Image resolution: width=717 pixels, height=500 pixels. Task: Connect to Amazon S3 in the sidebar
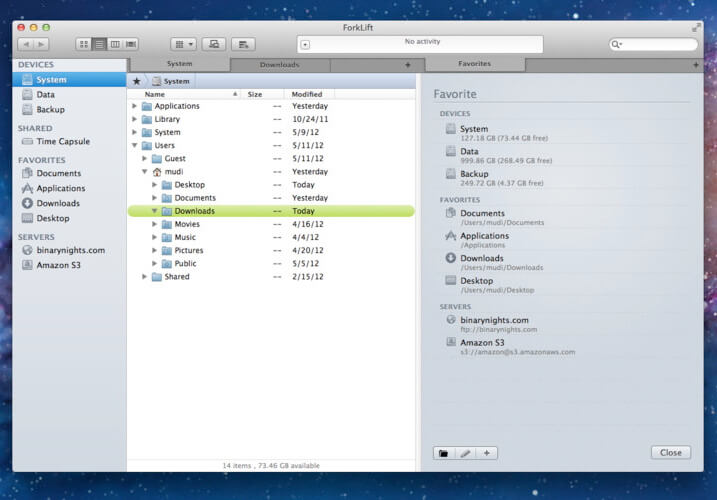70,265
